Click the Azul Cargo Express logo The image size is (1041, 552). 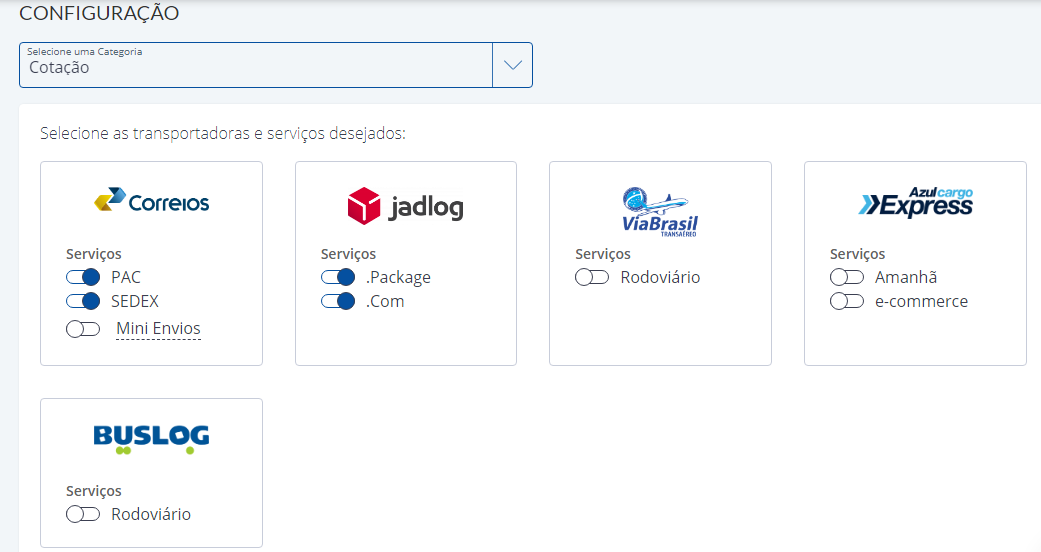[x=916, y=202]
